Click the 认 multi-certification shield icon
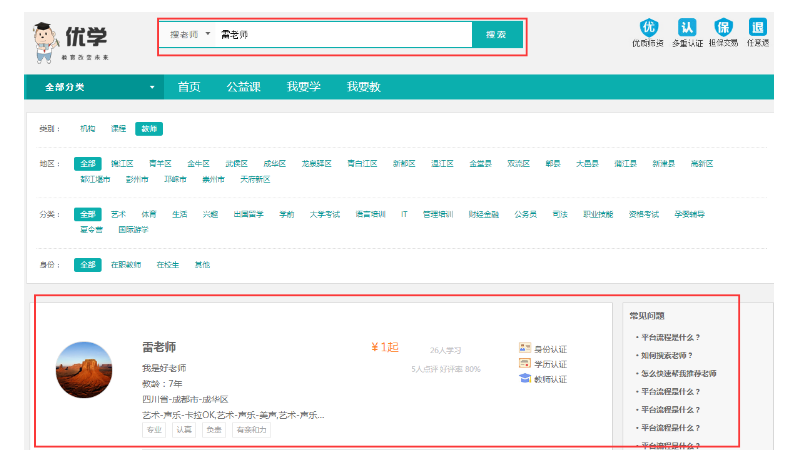790x473 pixels. [685, 27]
